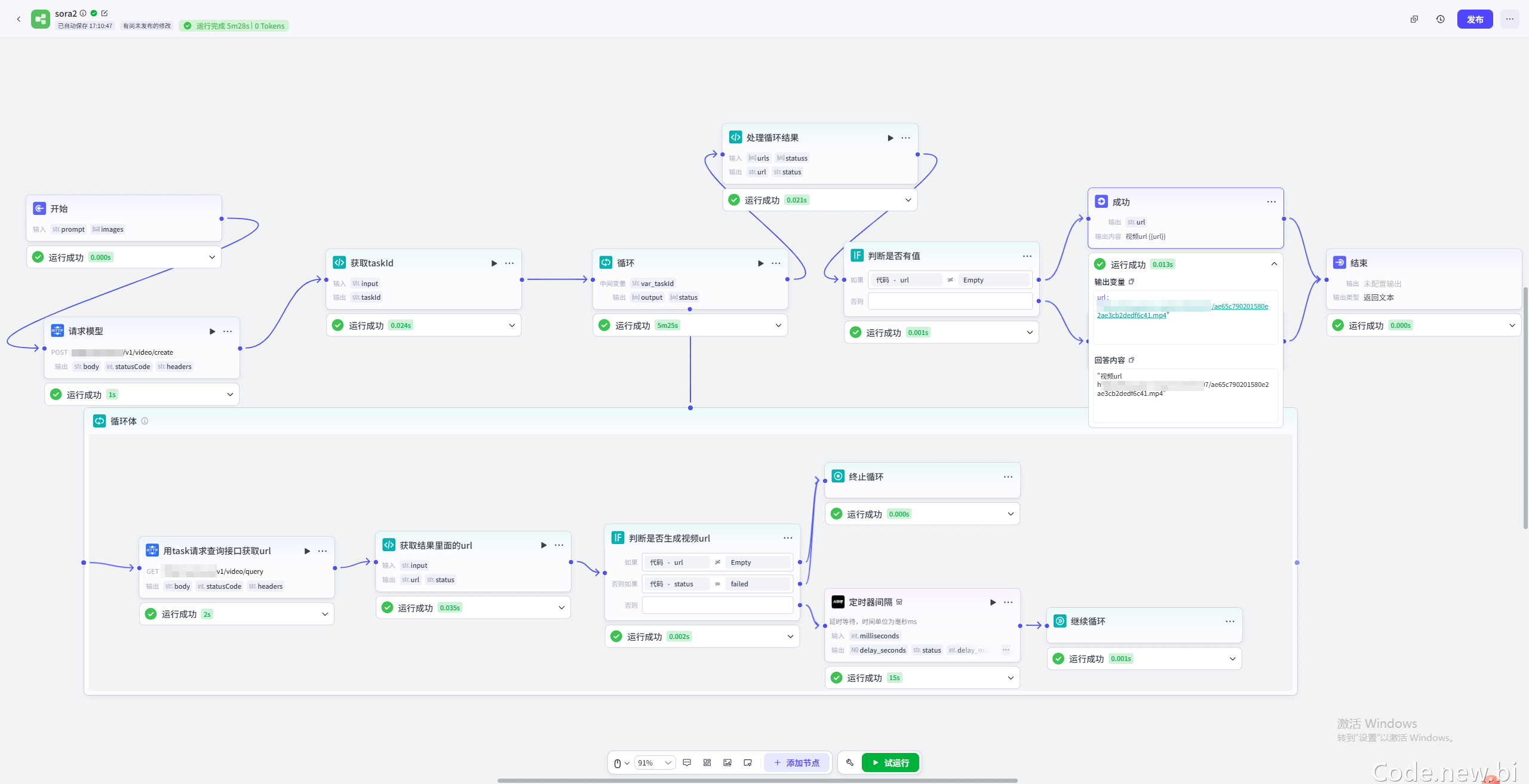This screenshot has width=1529, height=784.
Task: Toggle minimap icon in bottom toolbar
Action: pos(748,763)
